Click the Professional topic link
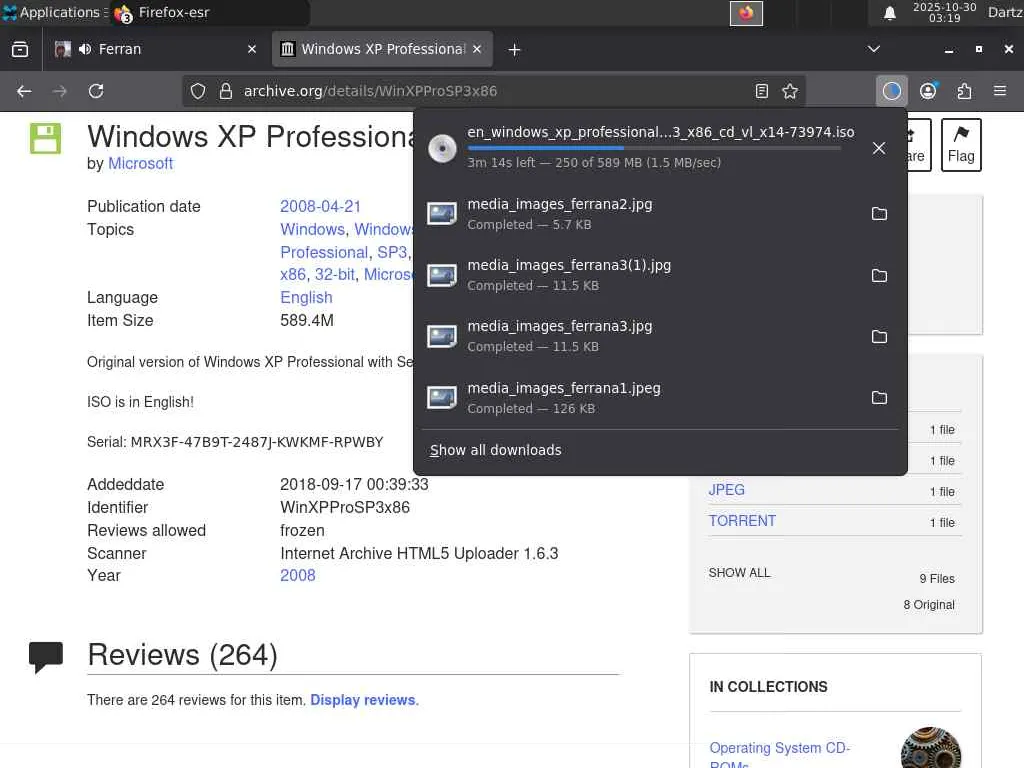Screen dimensions: 1024x768 click(x=324, y=252)
